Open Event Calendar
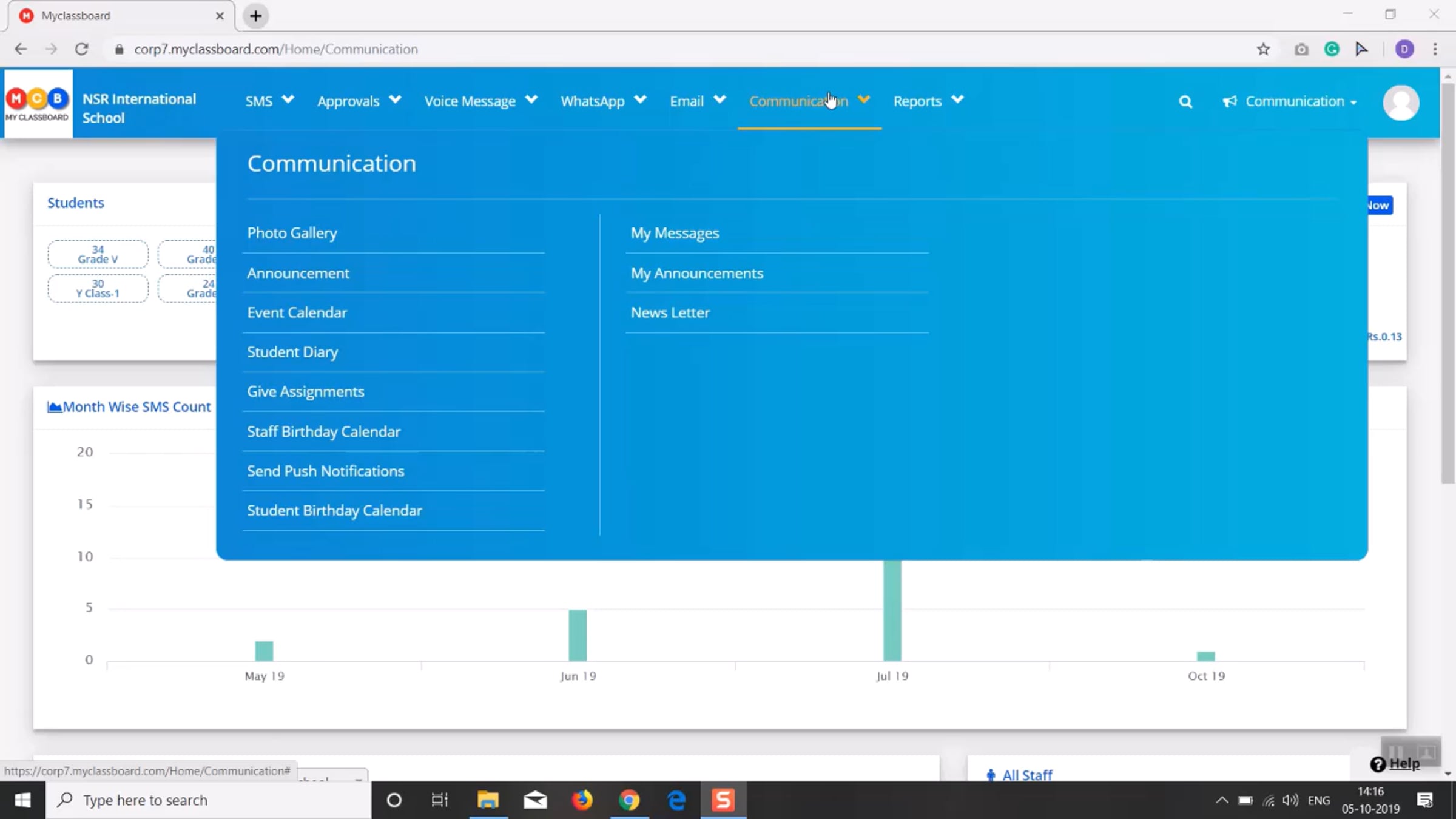The height and width of the screenshot is (819, 1456). [297, 312]
